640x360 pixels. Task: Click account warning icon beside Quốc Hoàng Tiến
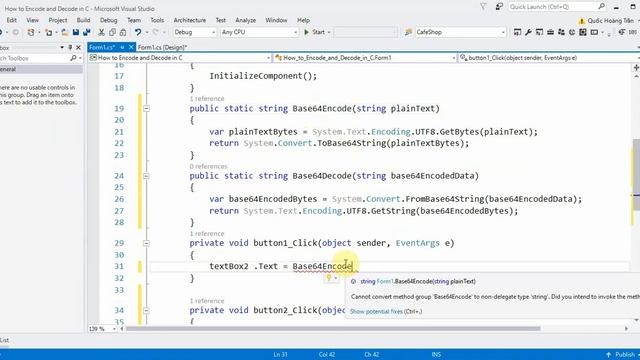pyautogui.click(x=582, y=21)
